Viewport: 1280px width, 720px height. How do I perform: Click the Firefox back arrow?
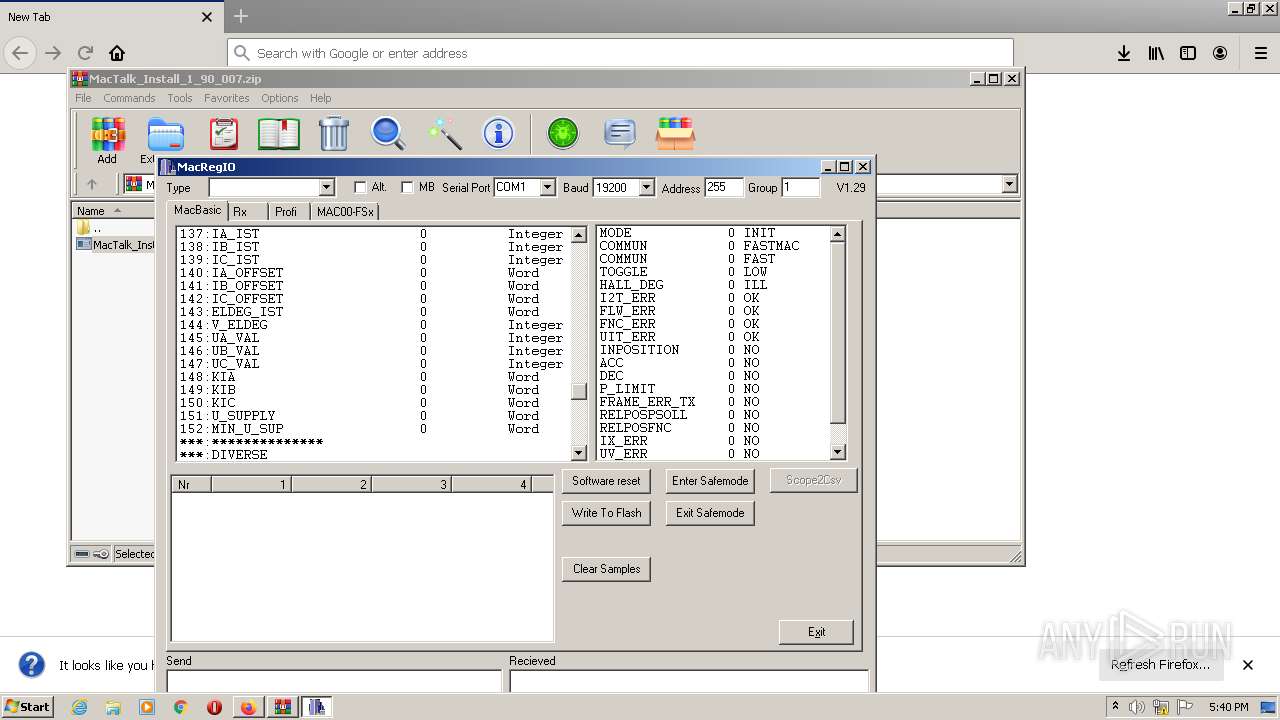(20, 53)
